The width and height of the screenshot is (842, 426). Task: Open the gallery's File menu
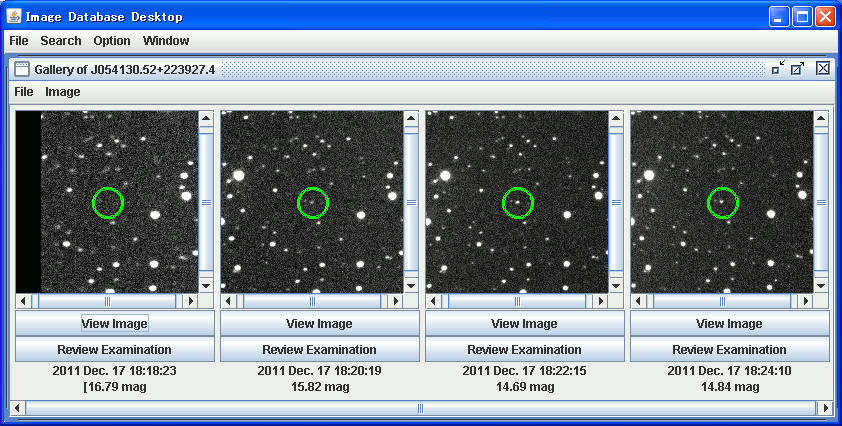coord(23,92)
